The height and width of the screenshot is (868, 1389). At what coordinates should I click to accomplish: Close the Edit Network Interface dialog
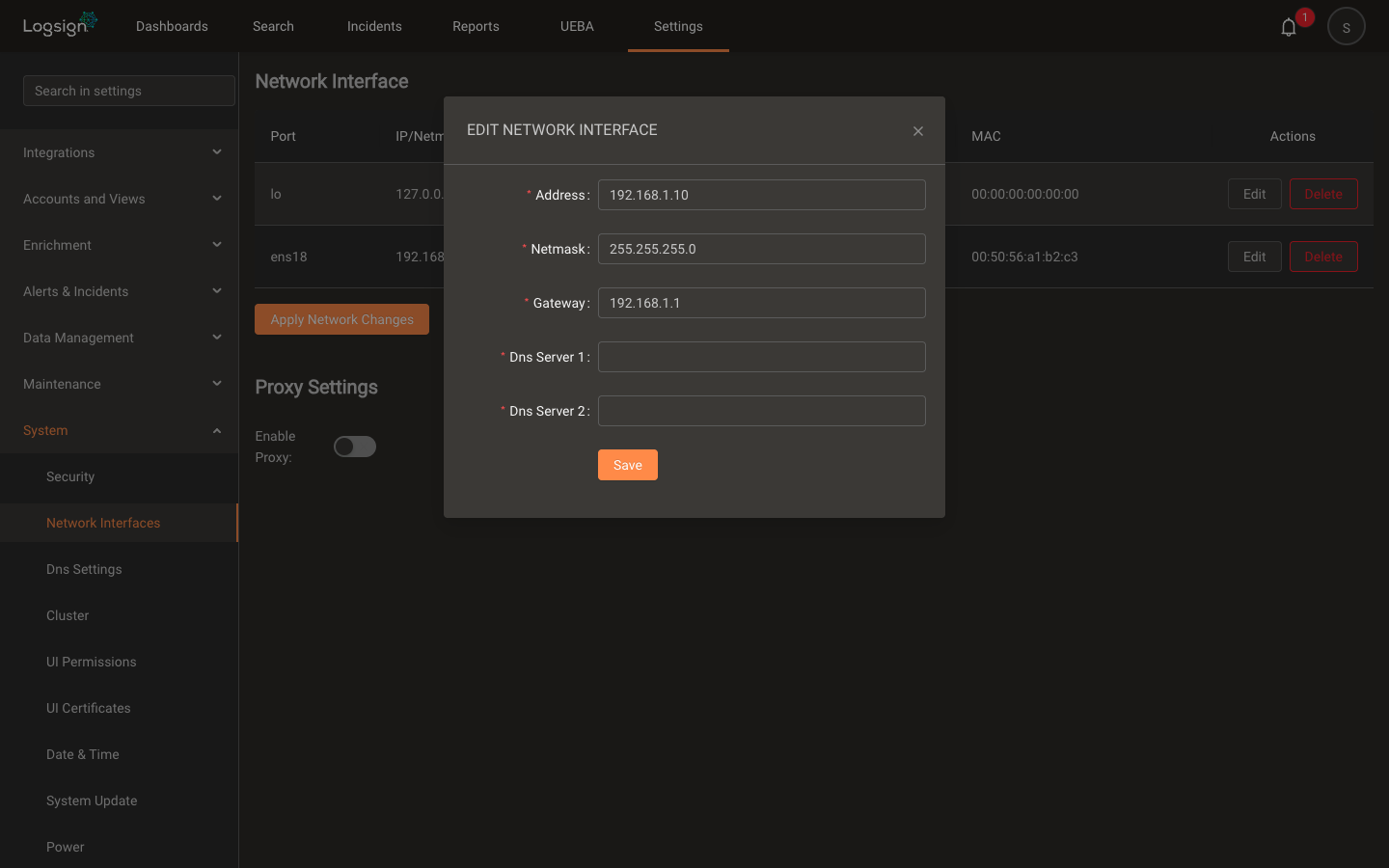click(x=918, y=131)
